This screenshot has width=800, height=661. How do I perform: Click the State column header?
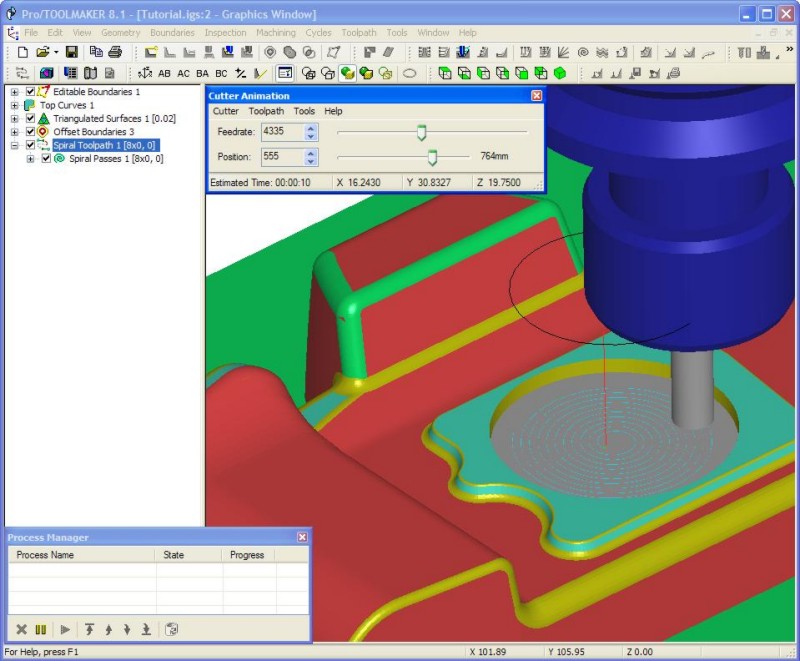(189, 555)
